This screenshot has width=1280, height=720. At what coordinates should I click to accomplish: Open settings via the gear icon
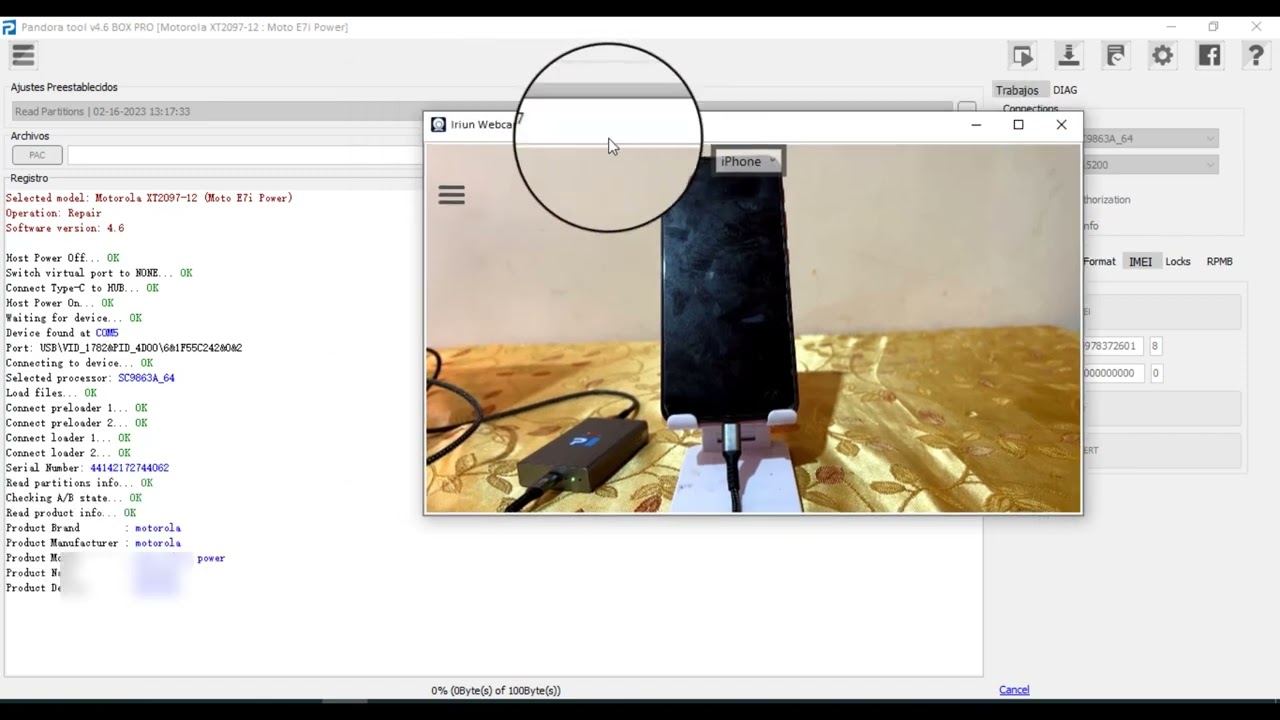coord(1162,56)
